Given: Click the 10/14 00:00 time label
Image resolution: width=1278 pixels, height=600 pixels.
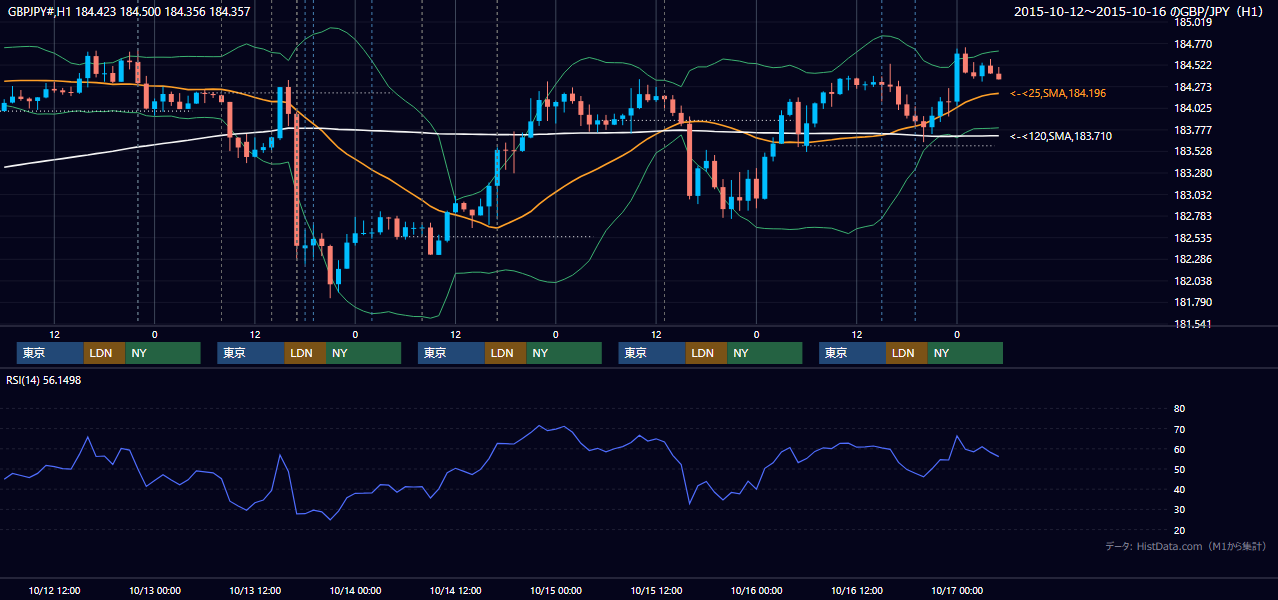Looking at the screenshot, I should click(355, 590).
